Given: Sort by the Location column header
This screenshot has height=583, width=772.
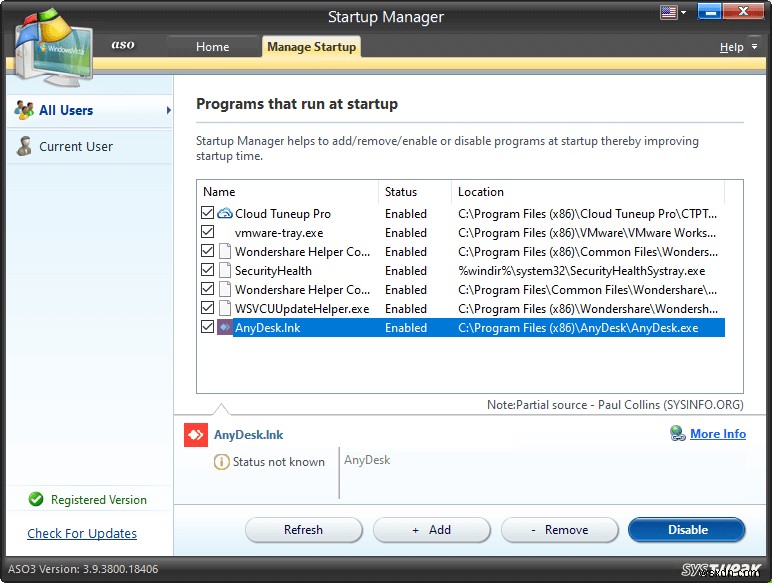Looking at the screenshot, I should click(588, 192).
